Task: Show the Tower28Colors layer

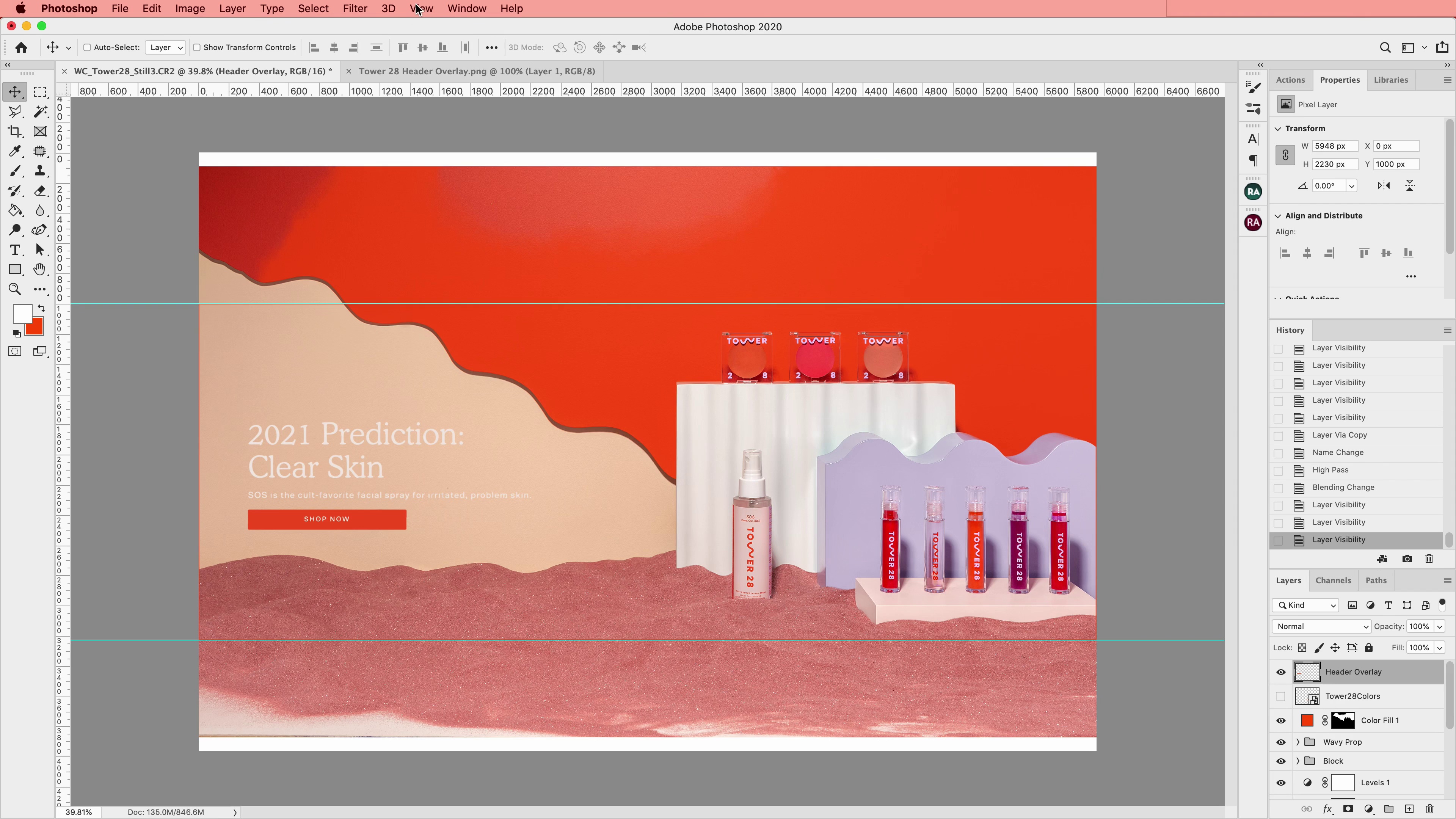Action: (1281, 697)
